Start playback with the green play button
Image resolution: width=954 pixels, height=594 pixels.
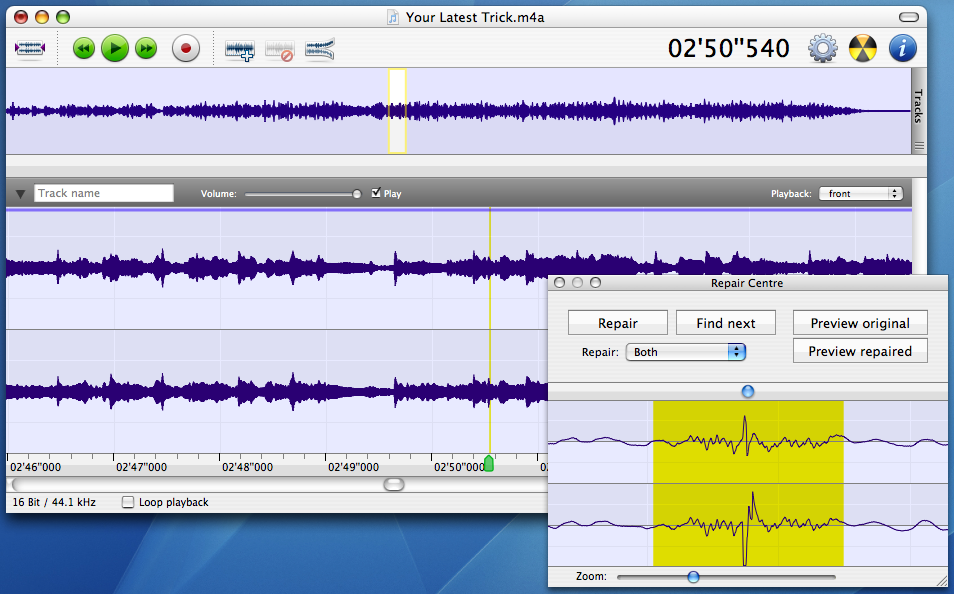point(115,48)
